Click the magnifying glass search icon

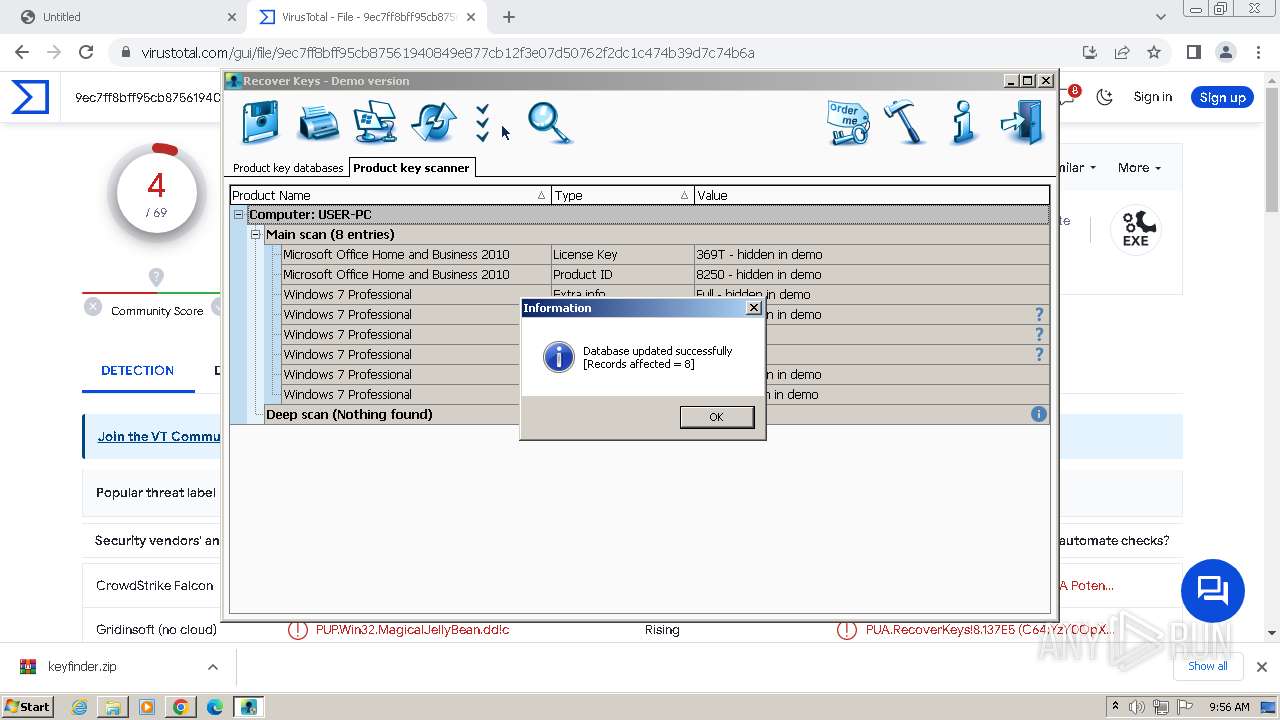549,123
